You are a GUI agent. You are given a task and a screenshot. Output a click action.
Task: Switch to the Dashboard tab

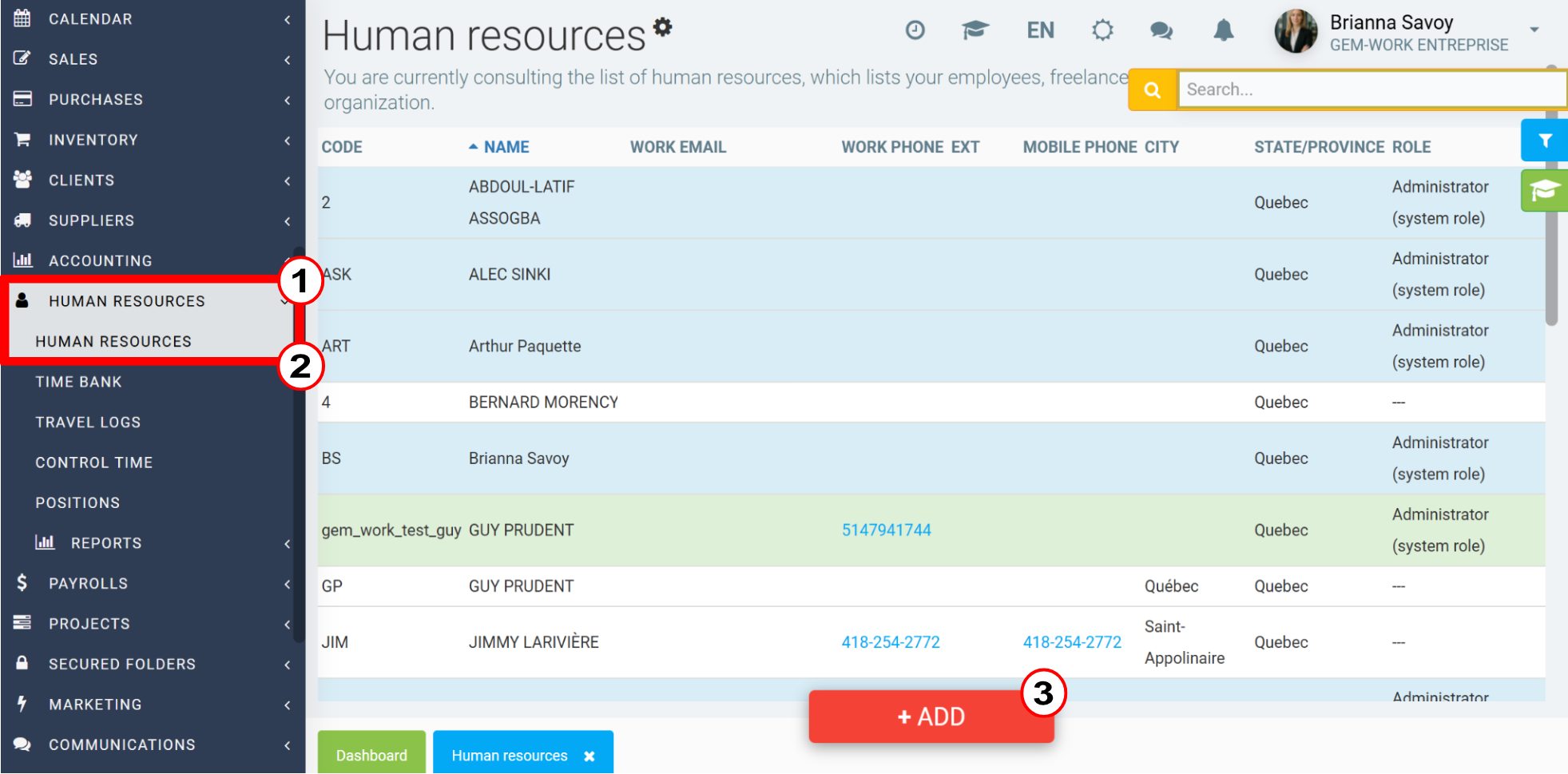pyautogui.click(x=371, y=755)
